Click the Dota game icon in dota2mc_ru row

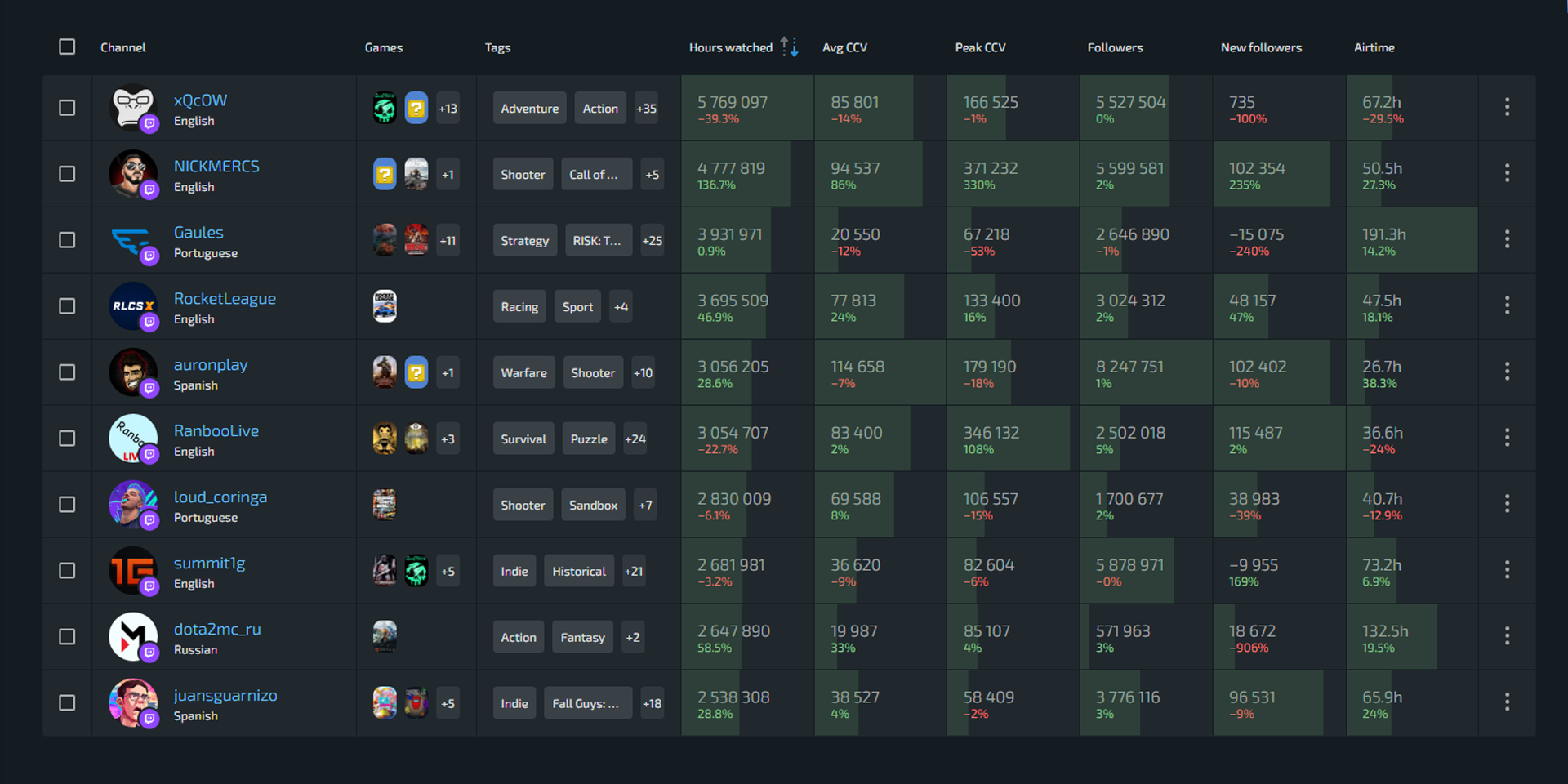pos(385,637)
